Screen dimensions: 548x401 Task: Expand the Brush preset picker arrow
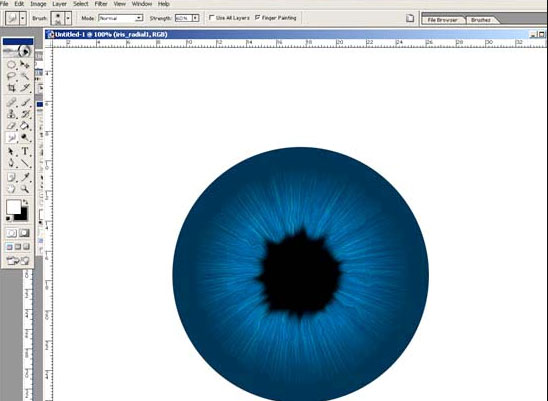[68, 18]
